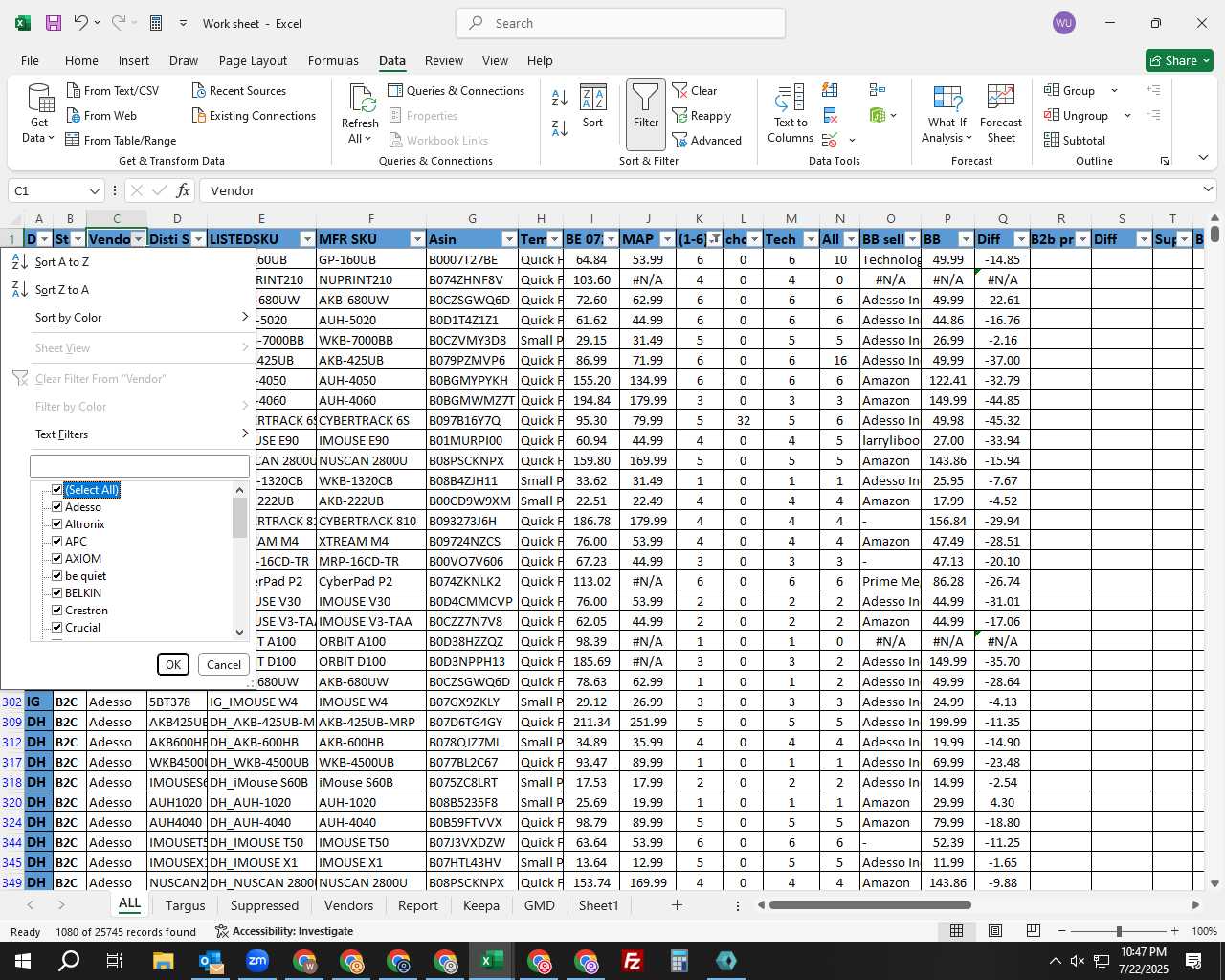This screenshot has width=1225, height=980.
Task: Sort A to Z ribbon icon
Action: click(560, 98)
